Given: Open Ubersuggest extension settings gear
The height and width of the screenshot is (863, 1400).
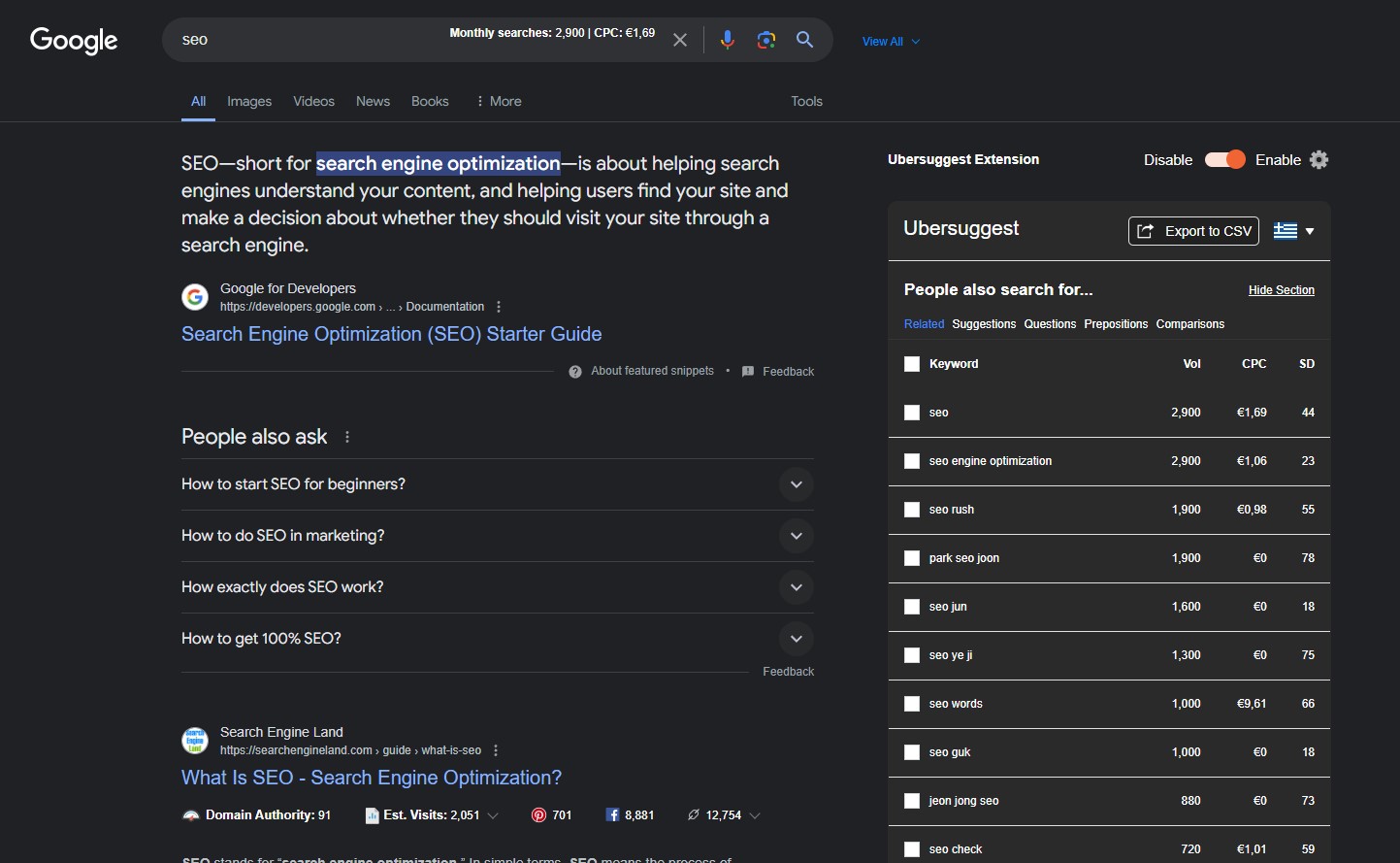Looking at the screenshot, I should pyautogui.click(x=1319, y=160).
